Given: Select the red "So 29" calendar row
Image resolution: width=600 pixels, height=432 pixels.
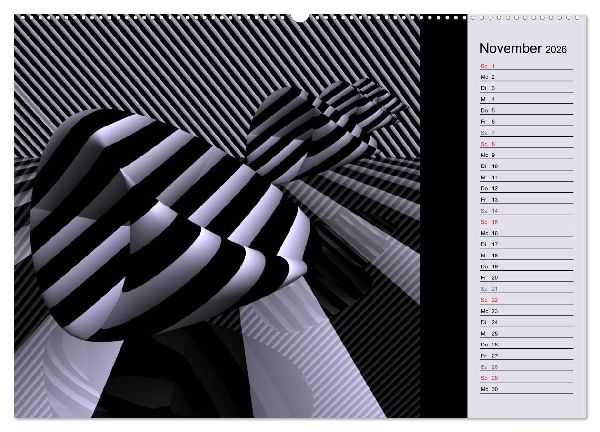Looking at the screenshot, I should 527,378.
